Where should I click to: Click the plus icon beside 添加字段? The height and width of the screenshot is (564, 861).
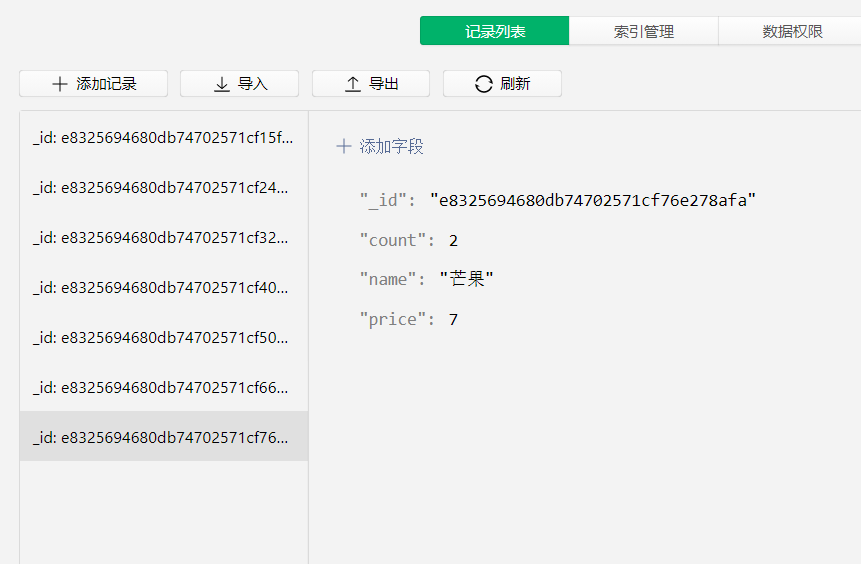[344, 146]
